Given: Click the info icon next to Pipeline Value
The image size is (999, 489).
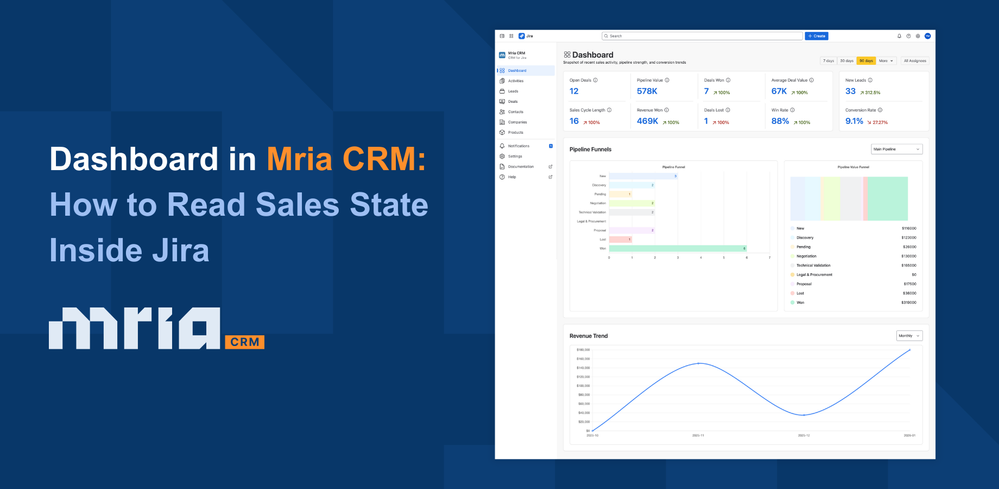Looking at the screenshot, I should pyautogui.click(x=667, y=80).
